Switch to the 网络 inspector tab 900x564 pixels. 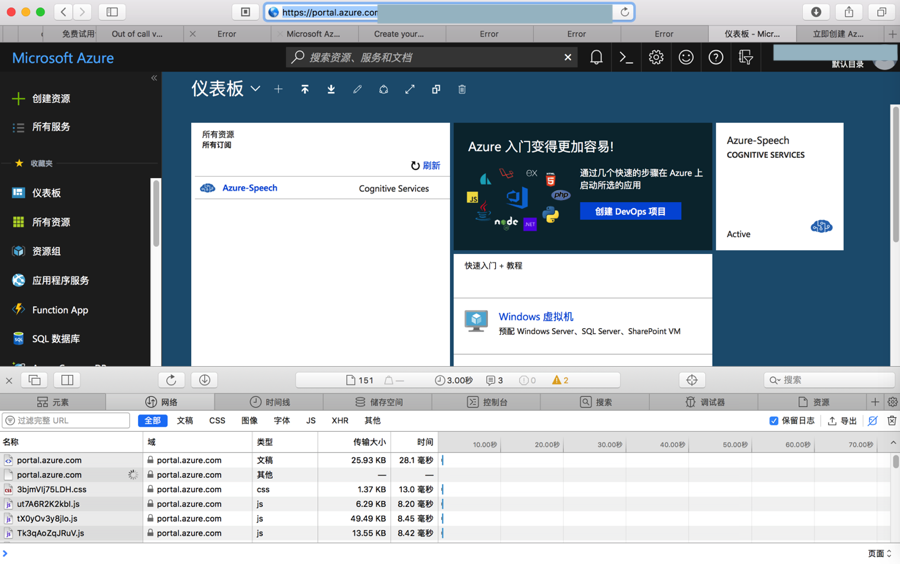click(x=161, y=402)
